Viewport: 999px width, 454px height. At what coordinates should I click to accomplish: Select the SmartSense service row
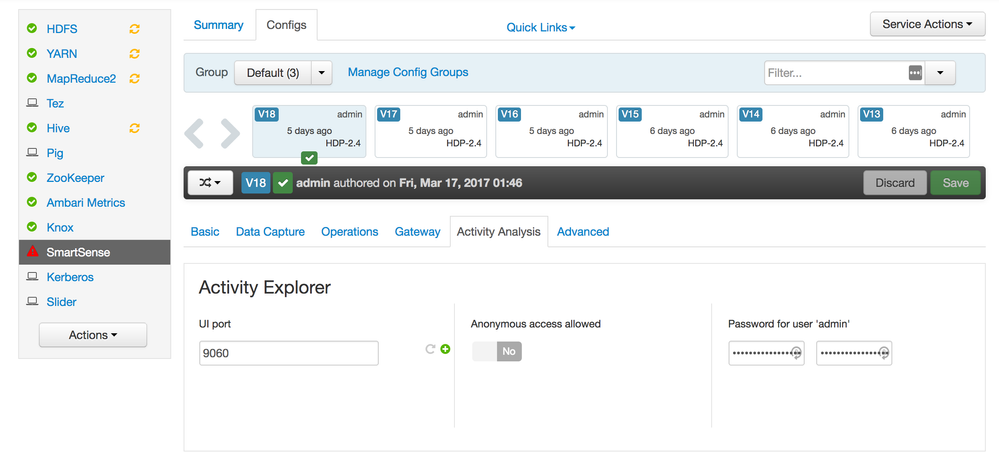coord(95,252)
